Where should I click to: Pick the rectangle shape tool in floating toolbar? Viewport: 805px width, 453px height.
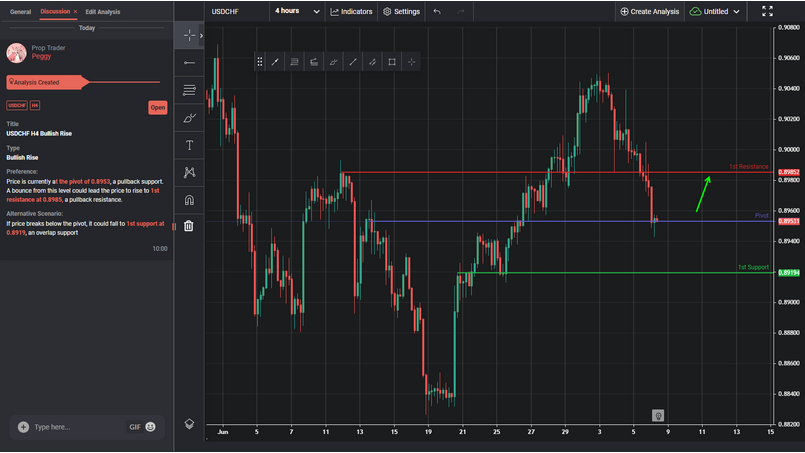(x=392, y=62)
